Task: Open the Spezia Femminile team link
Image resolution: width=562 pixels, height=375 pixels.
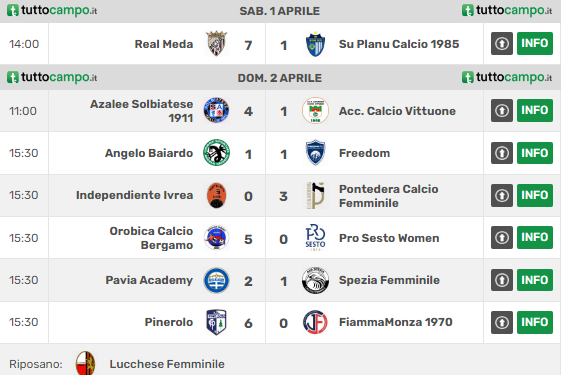Action: coord(389,280)
